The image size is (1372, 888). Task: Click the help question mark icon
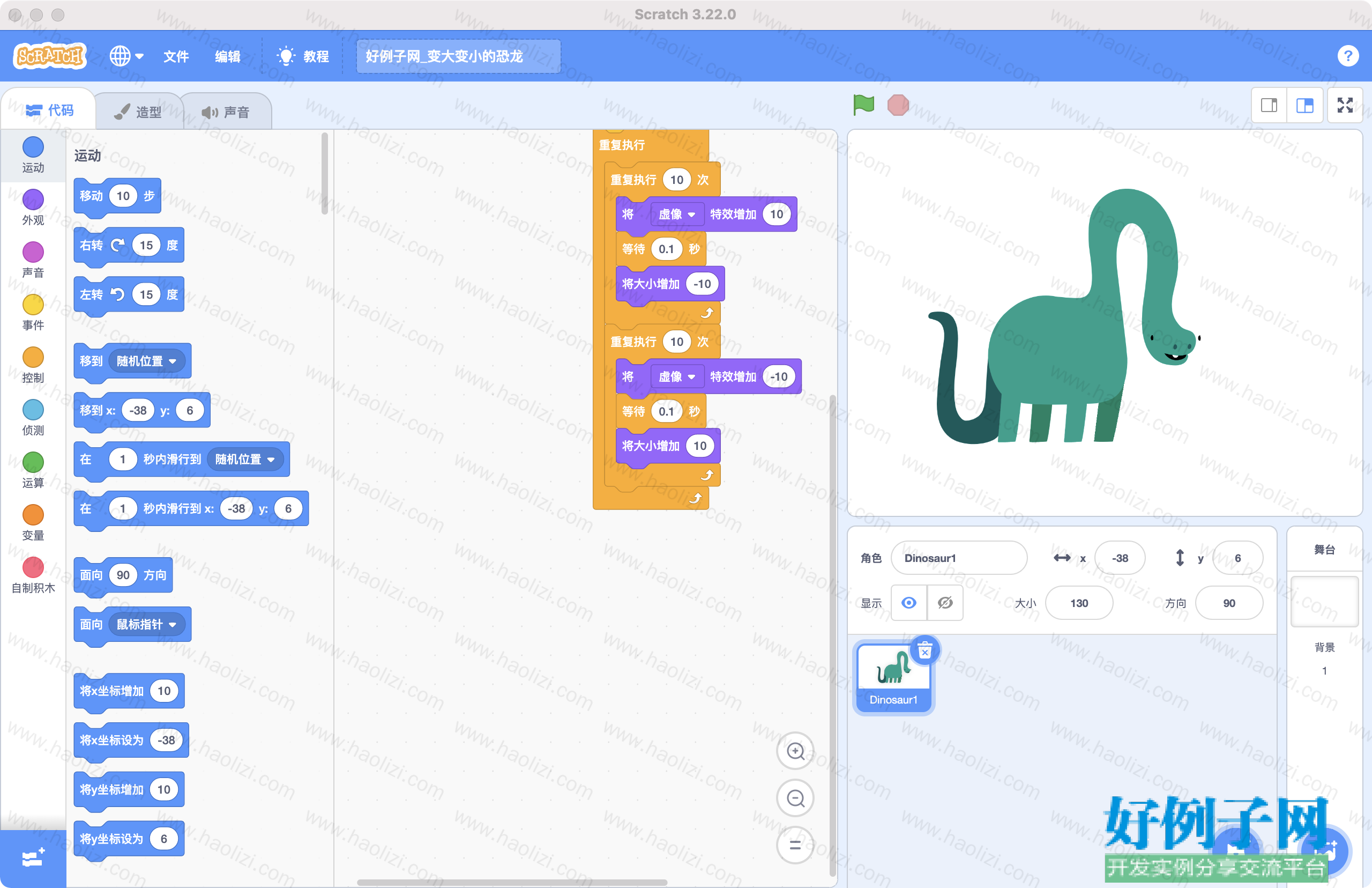1347,56
